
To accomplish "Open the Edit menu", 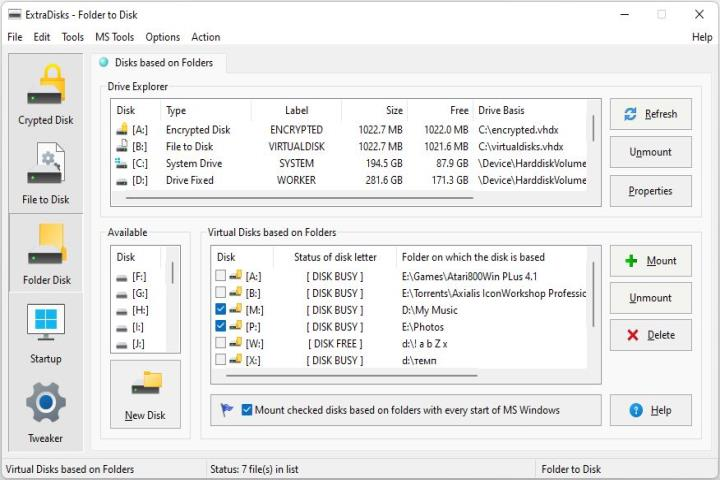I will [42, 37].
